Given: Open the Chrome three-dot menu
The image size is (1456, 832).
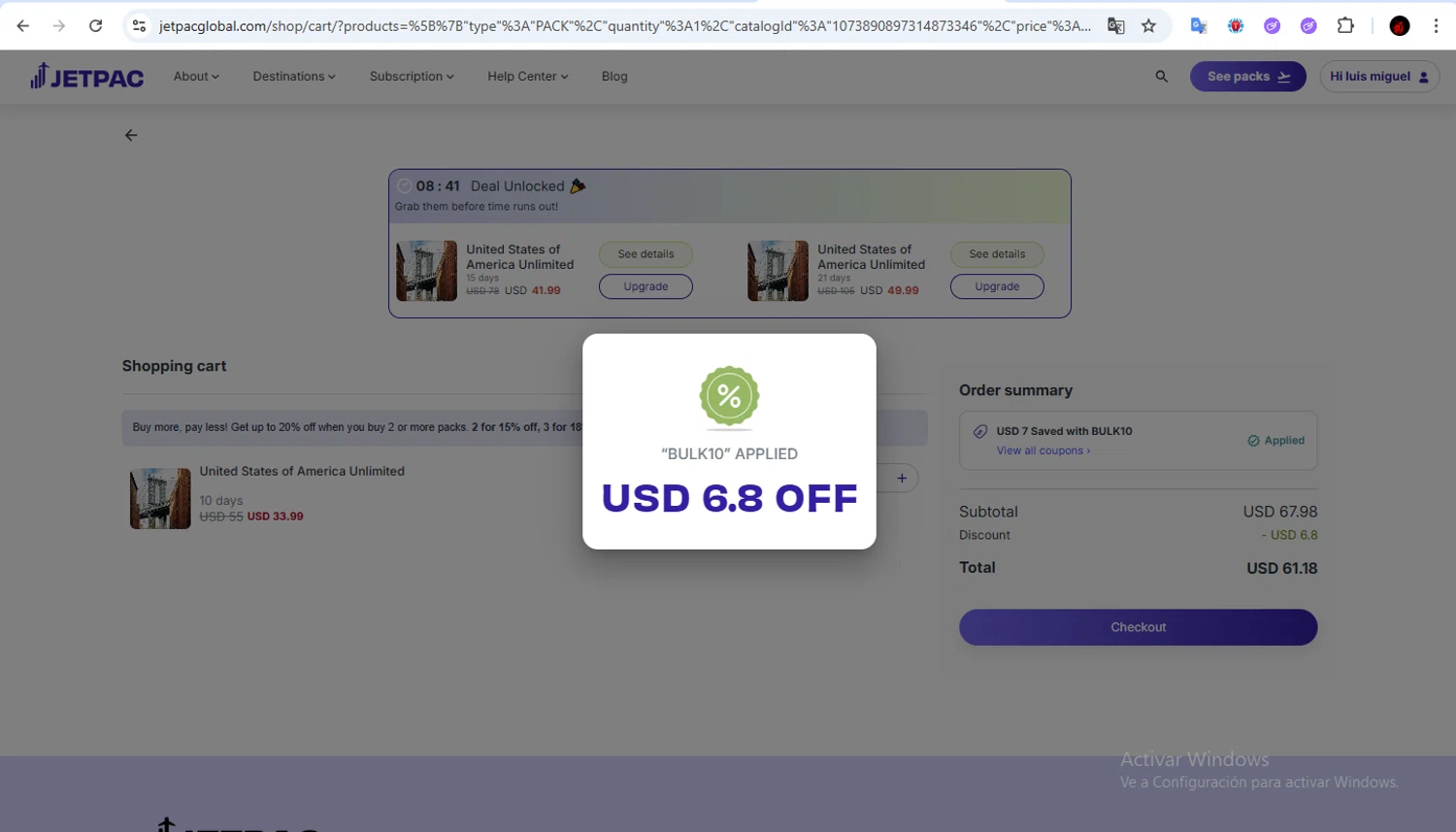Looking at the screenshot, I should (x=1436, y=26).
